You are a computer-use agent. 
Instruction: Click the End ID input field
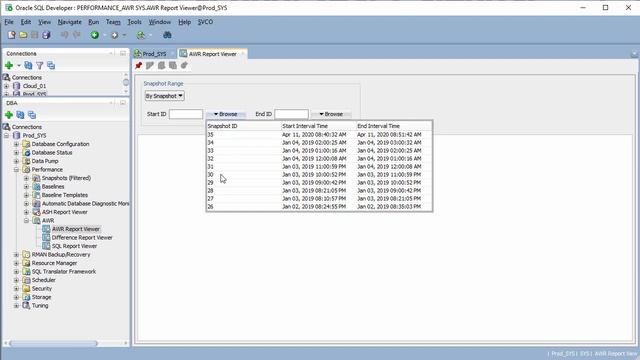pos(291,114)
